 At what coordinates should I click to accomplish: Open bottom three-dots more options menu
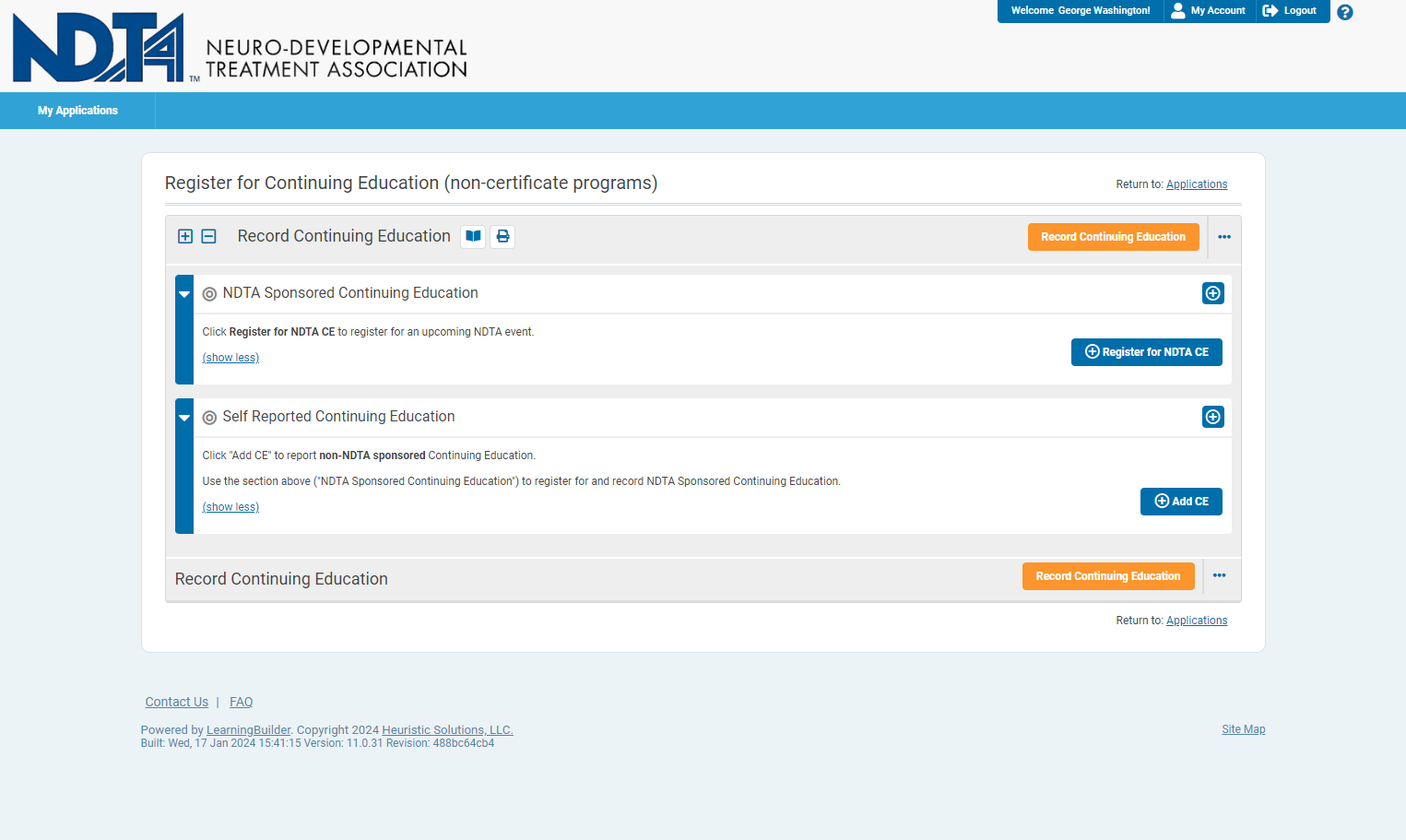pos(1220,575)
